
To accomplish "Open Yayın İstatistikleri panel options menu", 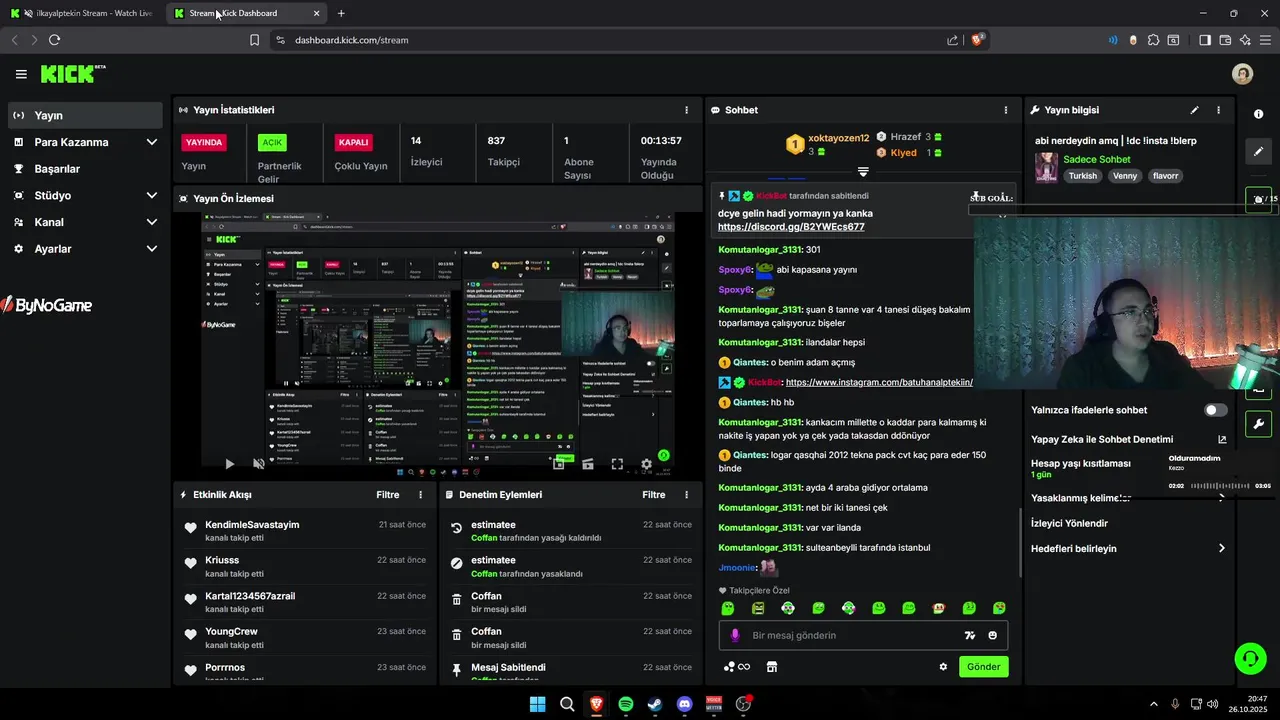I will tap(686, 110).
